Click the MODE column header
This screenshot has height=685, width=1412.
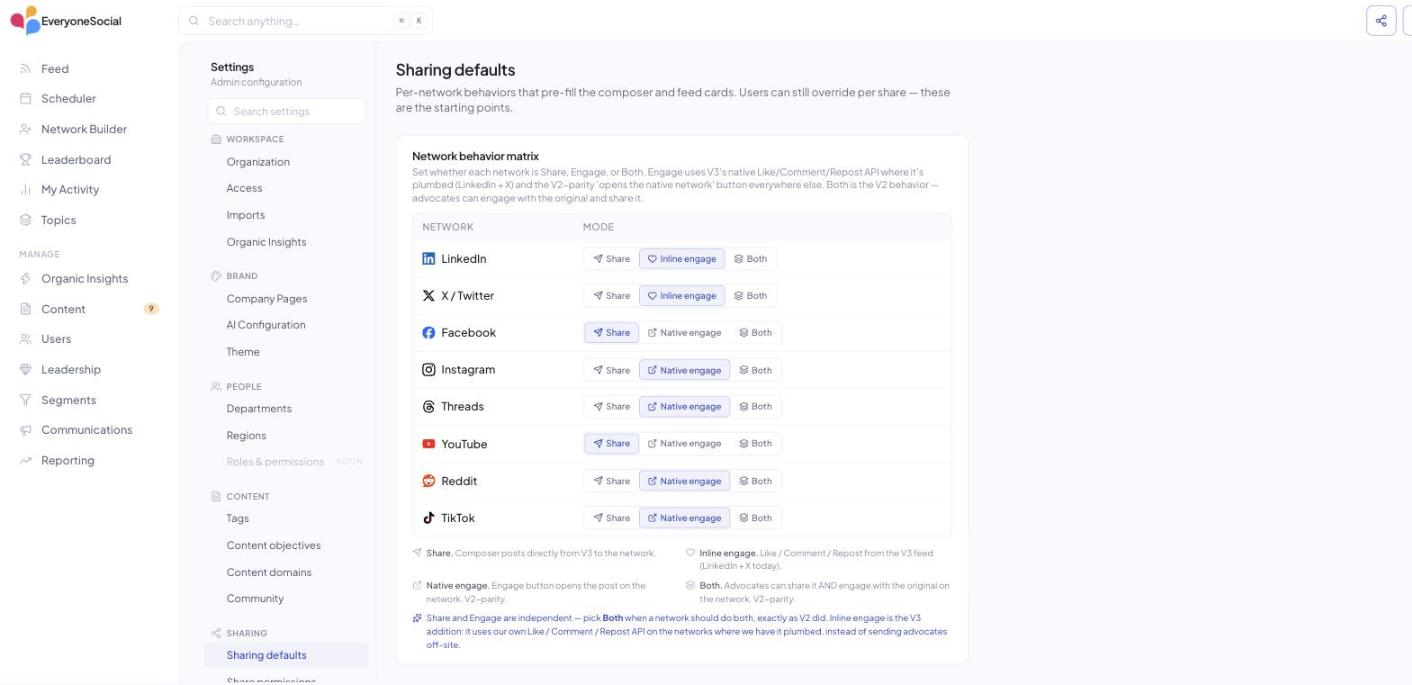point(598,227)
